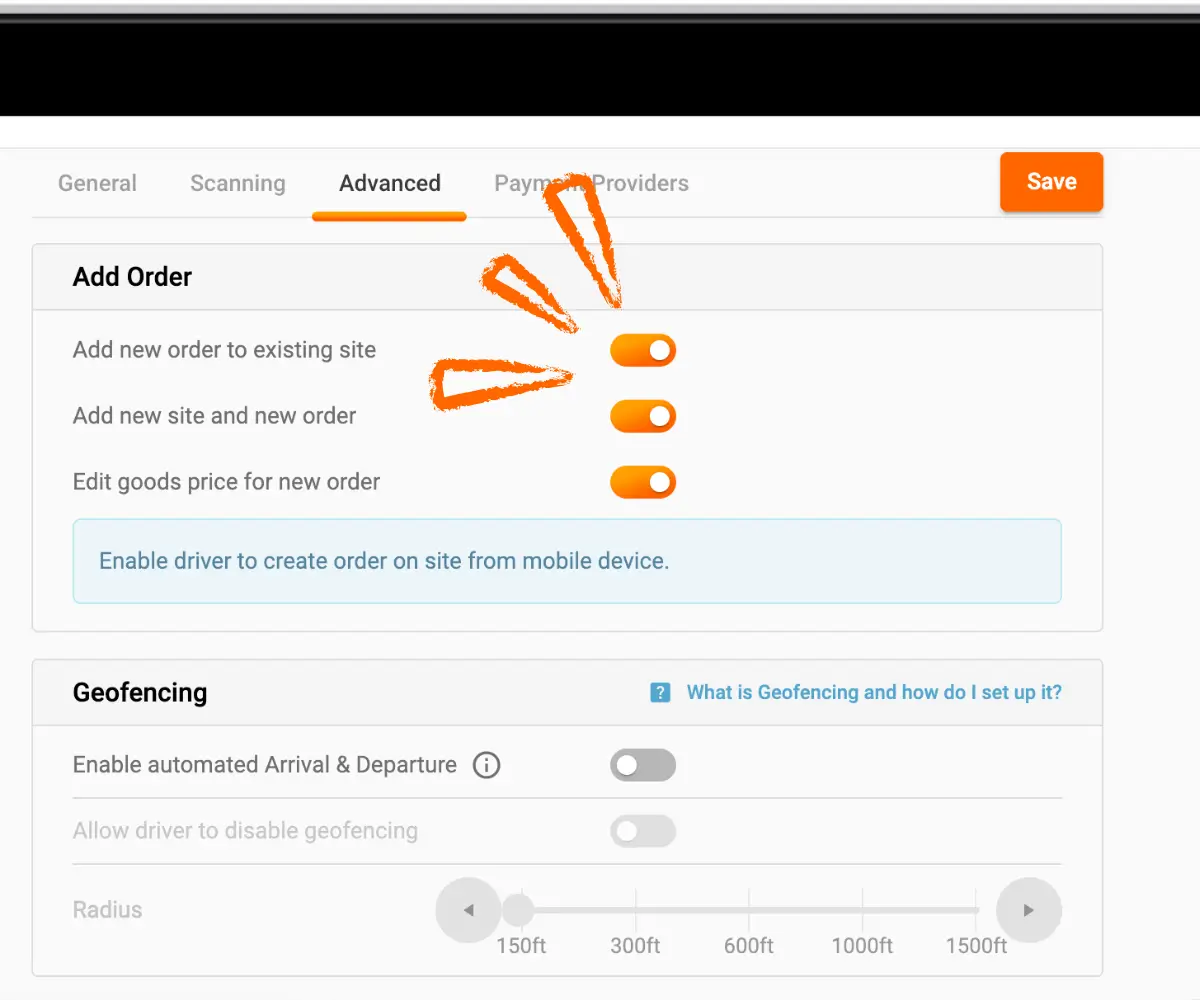Image resolution: width=1200 pixels, height=1000 pixels.
Task: Click the '600ft' radius label
Action: coord(749,946)
